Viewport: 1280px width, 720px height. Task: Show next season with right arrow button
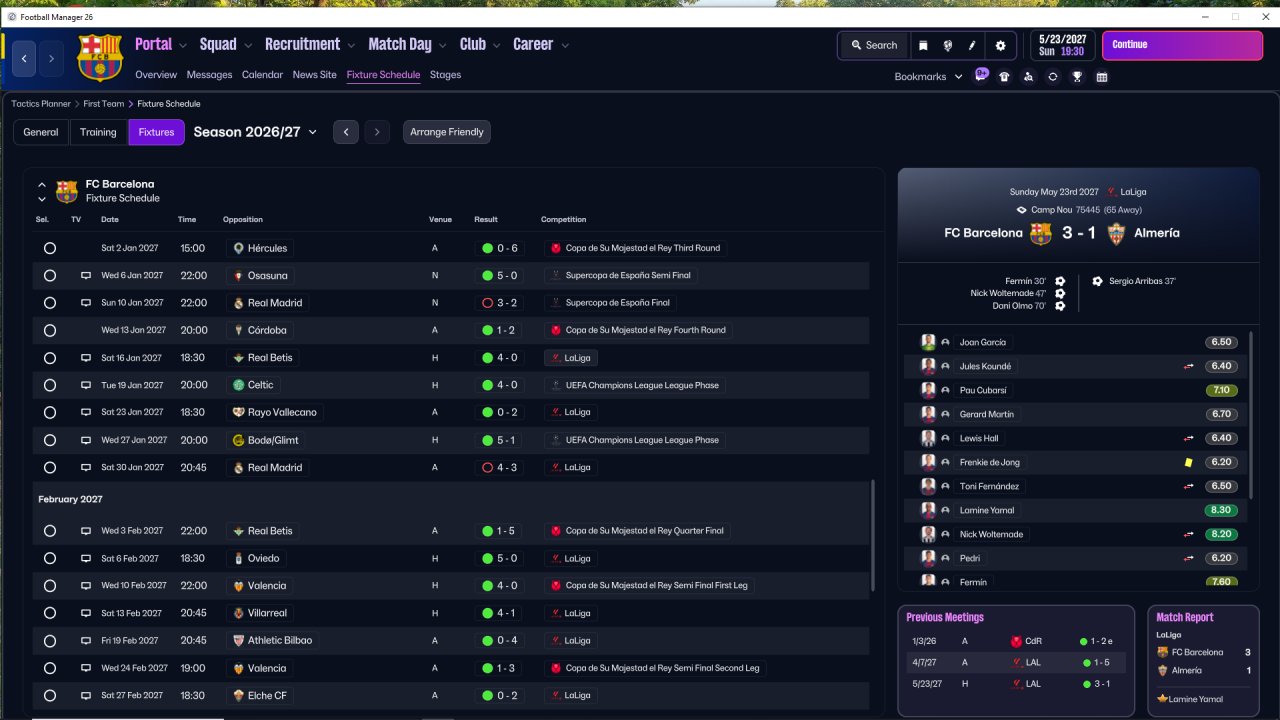(376, 132)
